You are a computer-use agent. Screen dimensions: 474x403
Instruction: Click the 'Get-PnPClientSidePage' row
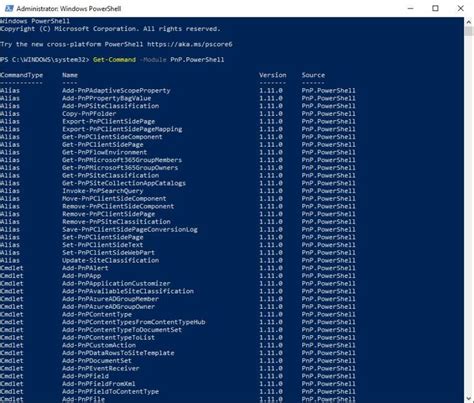(103, 145)
